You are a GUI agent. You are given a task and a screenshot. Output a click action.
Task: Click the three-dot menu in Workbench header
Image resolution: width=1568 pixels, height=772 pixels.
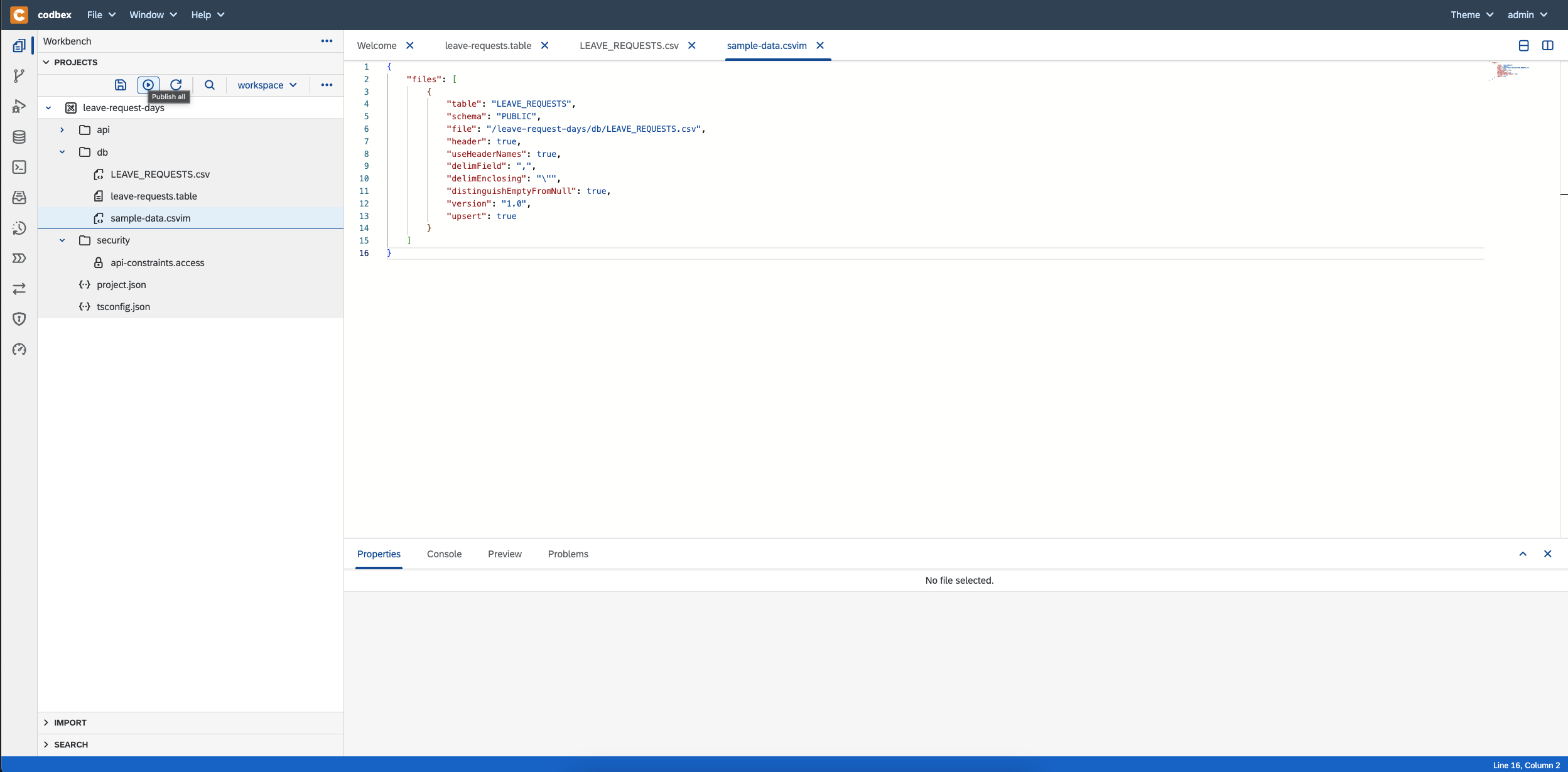326,40
